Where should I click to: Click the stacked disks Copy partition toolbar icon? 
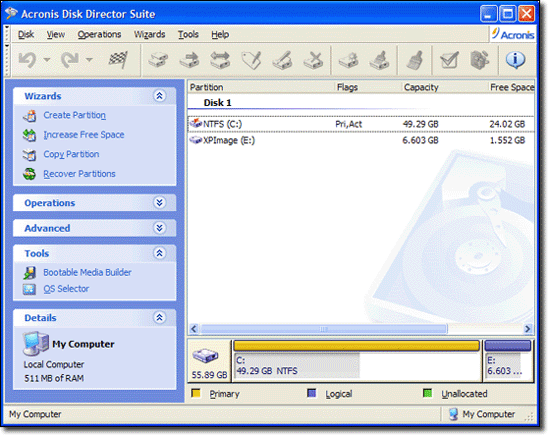point(158,60)
